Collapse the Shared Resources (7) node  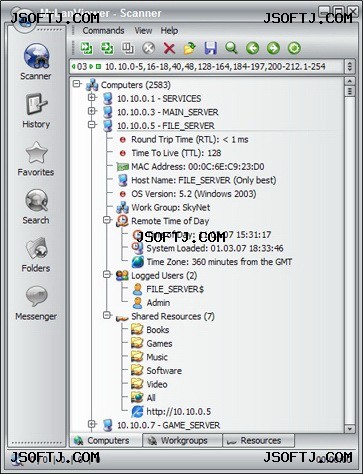[x=107, y=315]
